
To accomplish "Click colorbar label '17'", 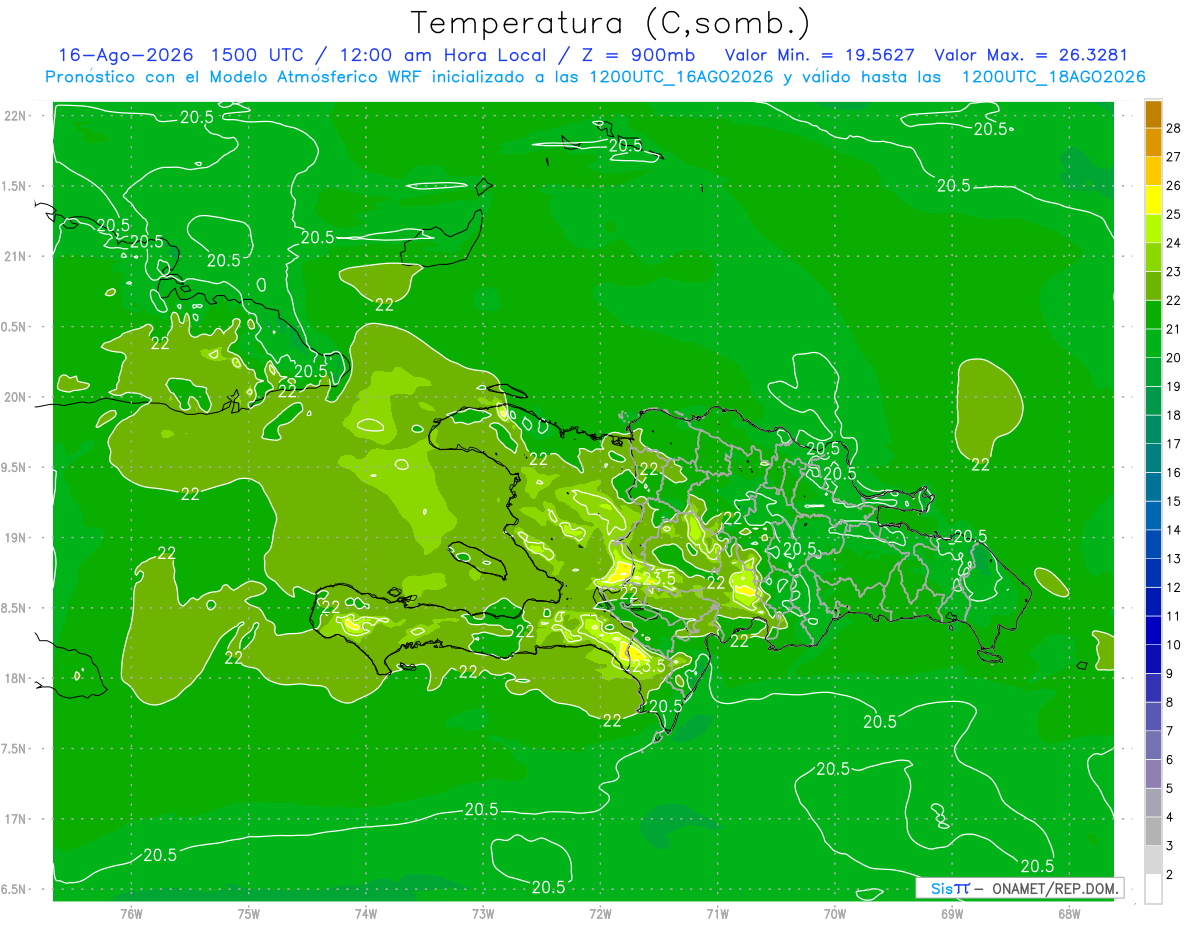I will [1174, 444].
